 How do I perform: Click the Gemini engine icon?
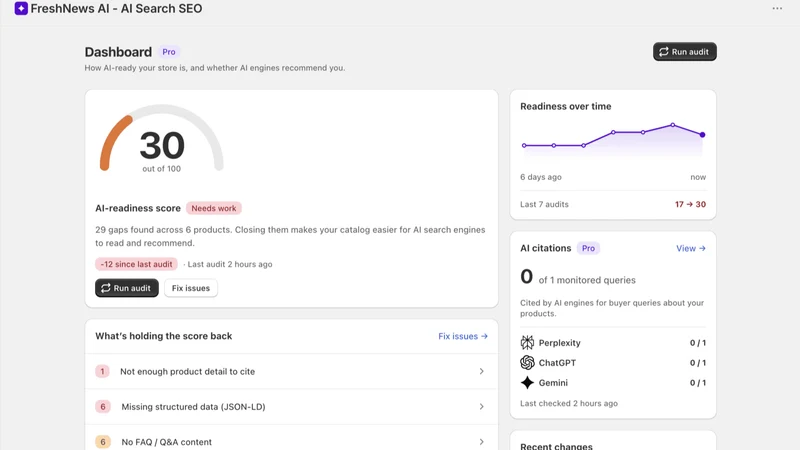[527, 383]
